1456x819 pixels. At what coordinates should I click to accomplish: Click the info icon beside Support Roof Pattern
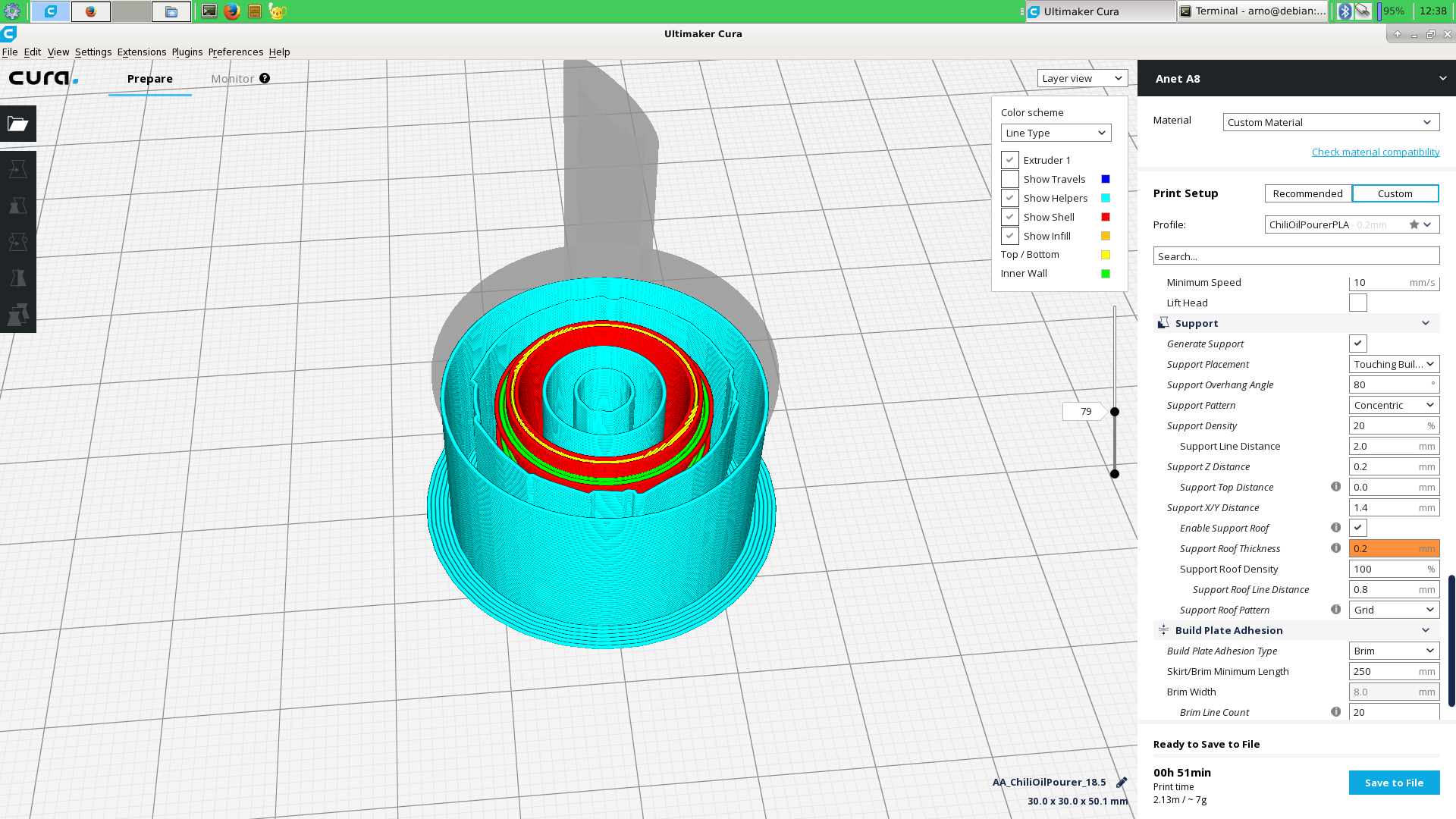point(1335,610)
